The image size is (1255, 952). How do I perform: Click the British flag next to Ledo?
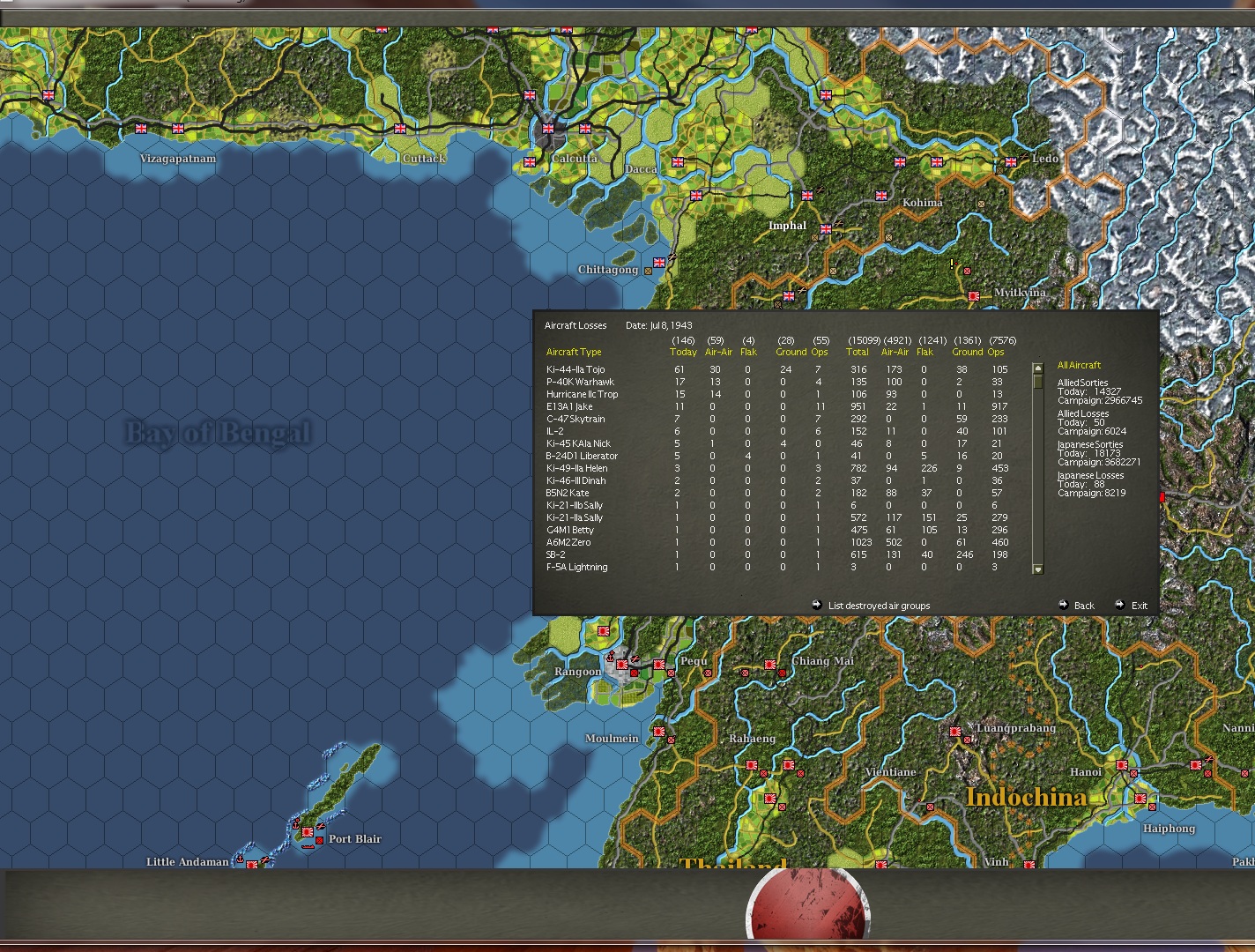(x=1011, y=162)
